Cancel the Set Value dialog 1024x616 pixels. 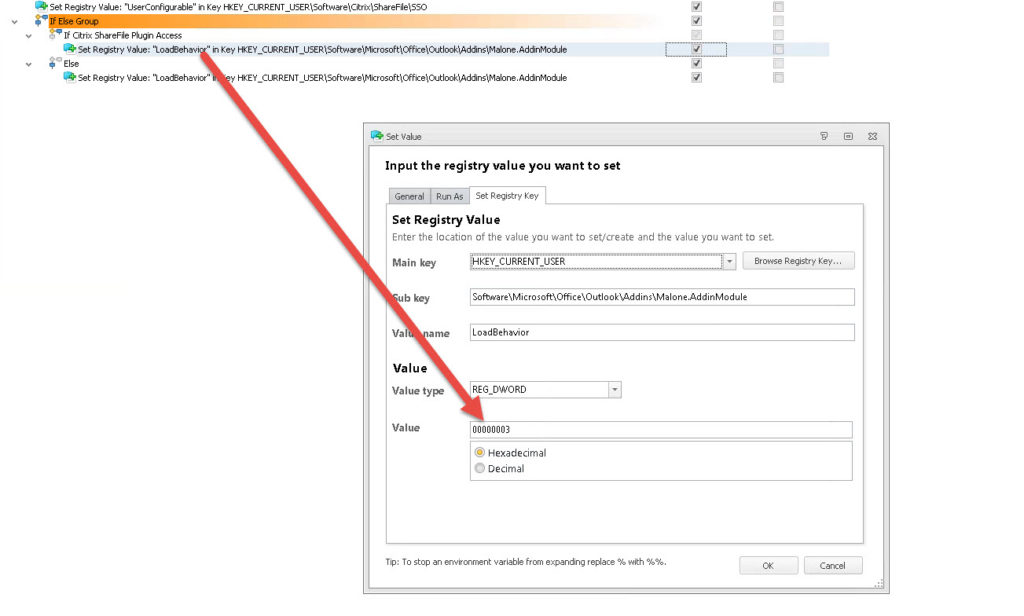(x=833, y=565)
